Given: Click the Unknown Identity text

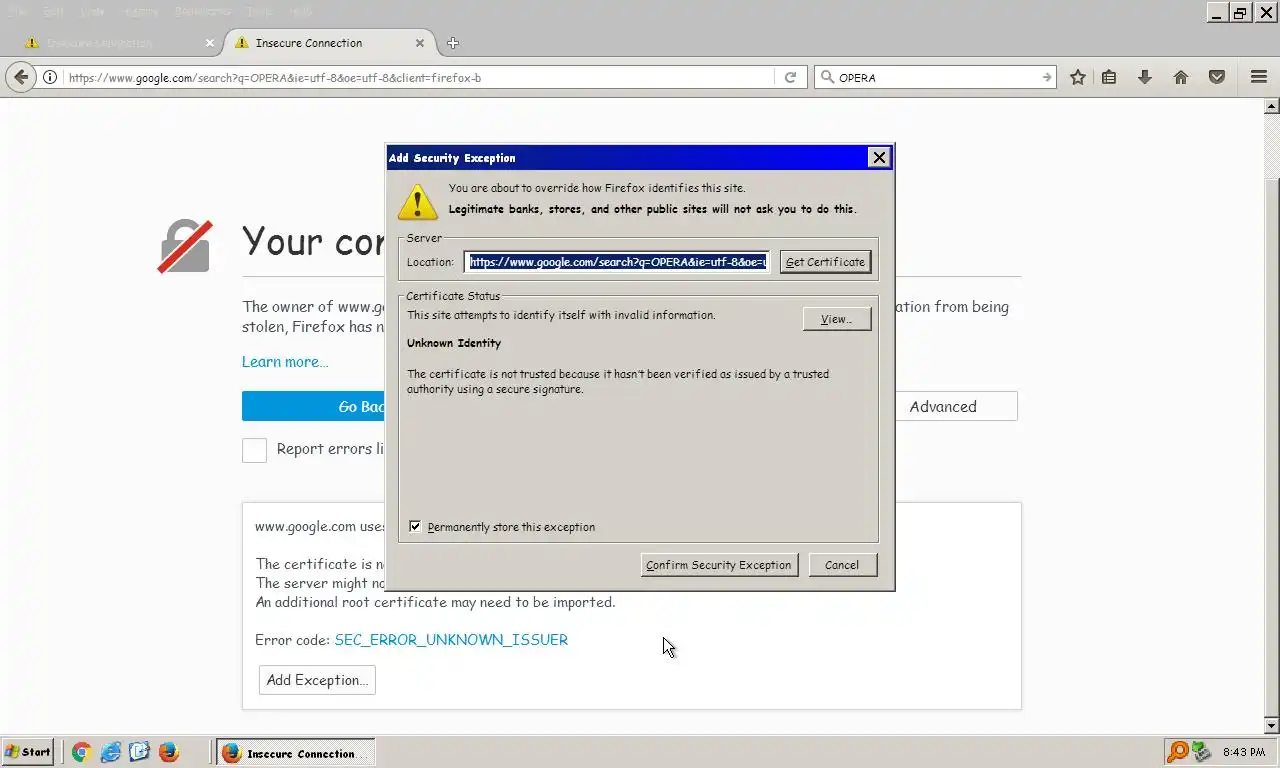Looking at the screenshot, I should [x=454, y=343].
